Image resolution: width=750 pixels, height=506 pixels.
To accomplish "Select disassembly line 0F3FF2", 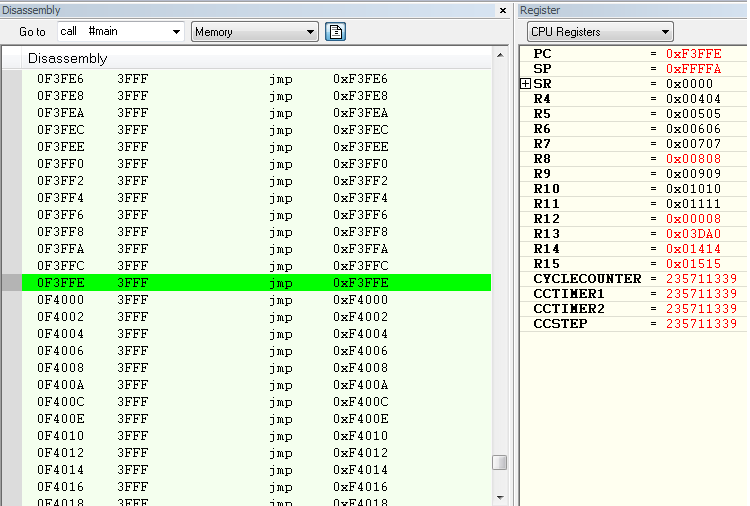I will coord(256,181).
